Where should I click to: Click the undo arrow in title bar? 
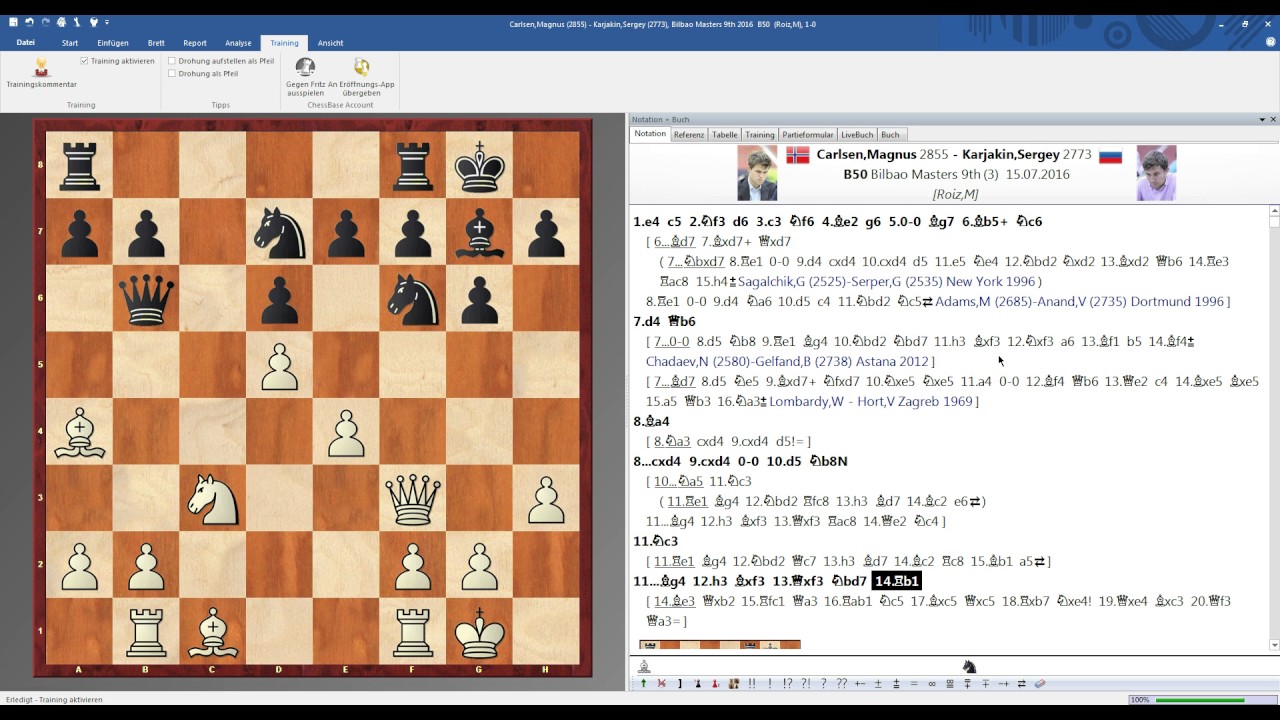[x=29, y=22]
